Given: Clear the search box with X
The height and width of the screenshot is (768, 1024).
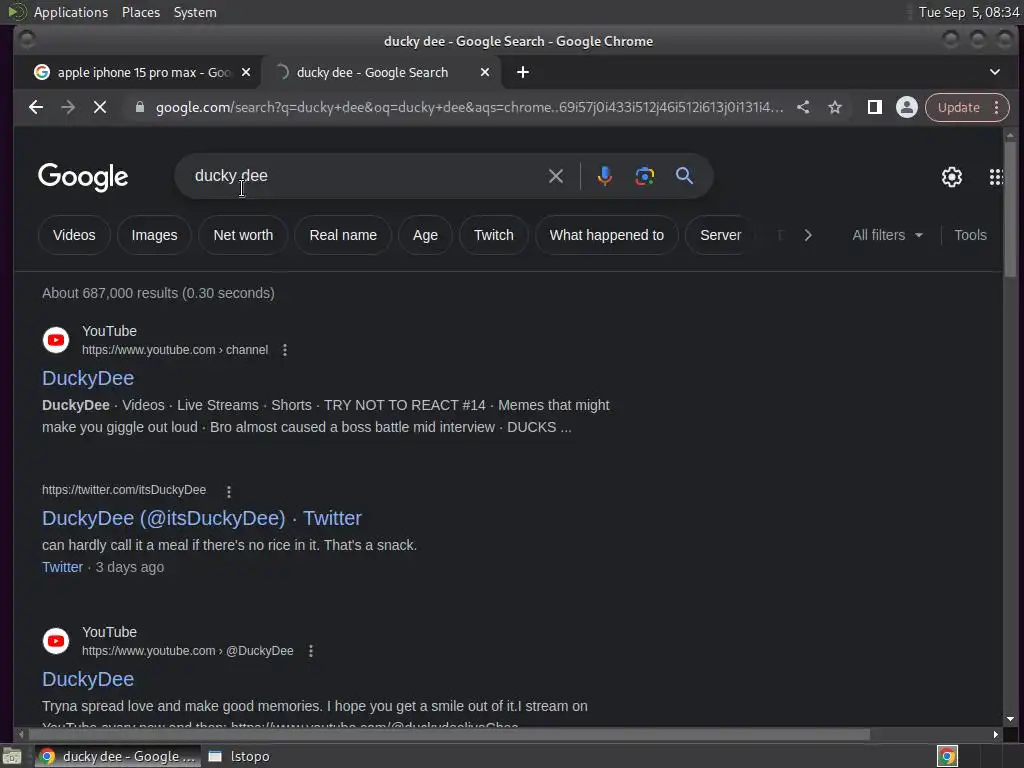Looking at the screenshot, I should tap(556, 176).
